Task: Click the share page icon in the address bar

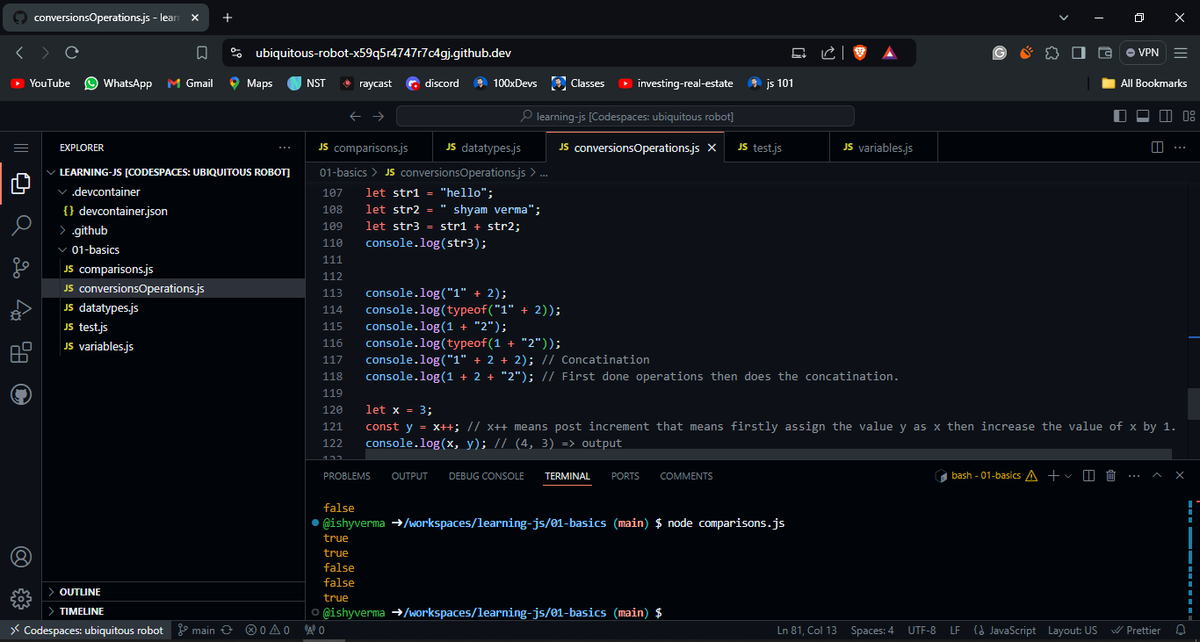Action: point(828,52)
